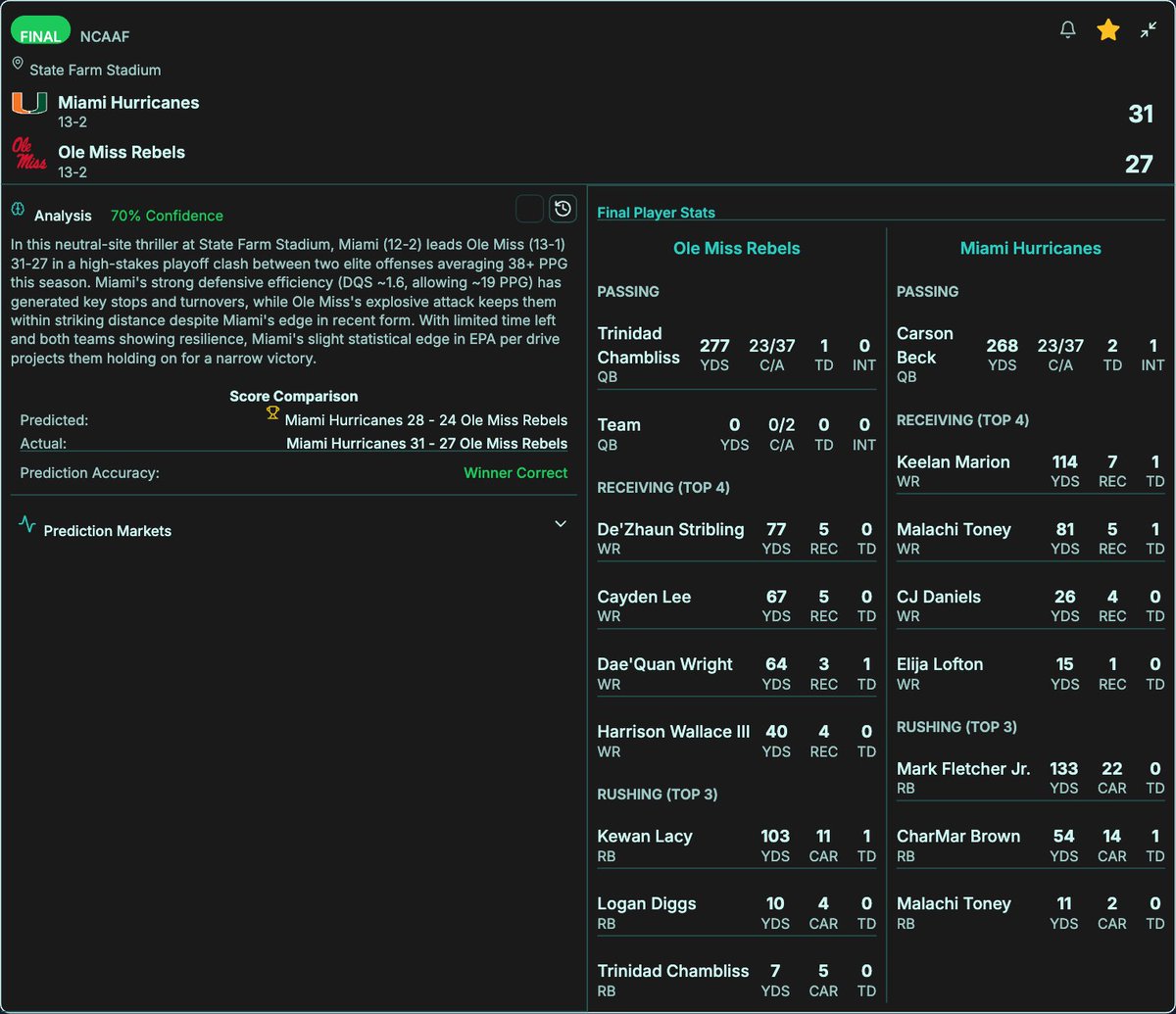Click Ole Miss's final score 27
Screen dimensions: 1176x1014
(x=1139, y=164)
